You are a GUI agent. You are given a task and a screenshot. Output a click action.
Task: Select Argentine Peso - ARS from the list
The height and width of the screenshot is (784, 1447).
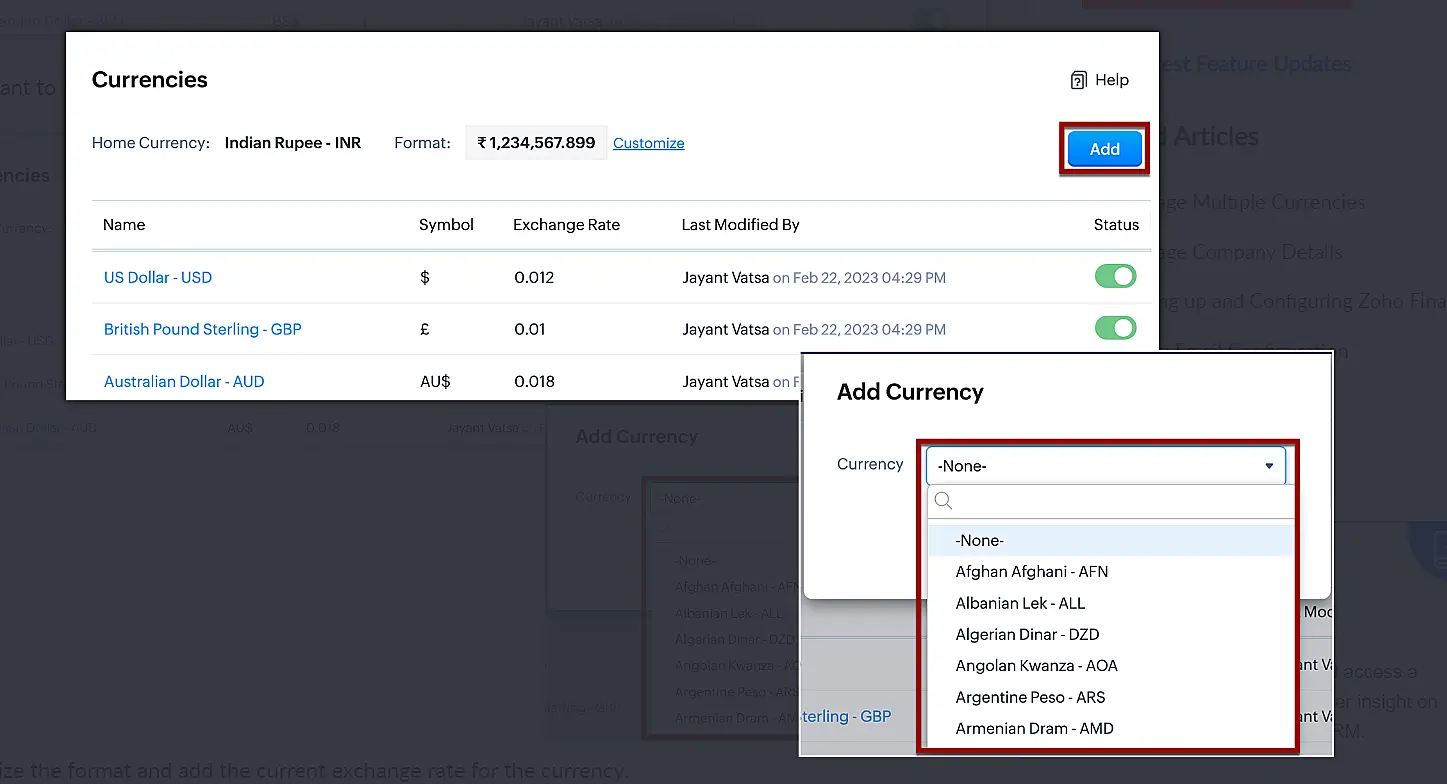[x=1031, y=697]
